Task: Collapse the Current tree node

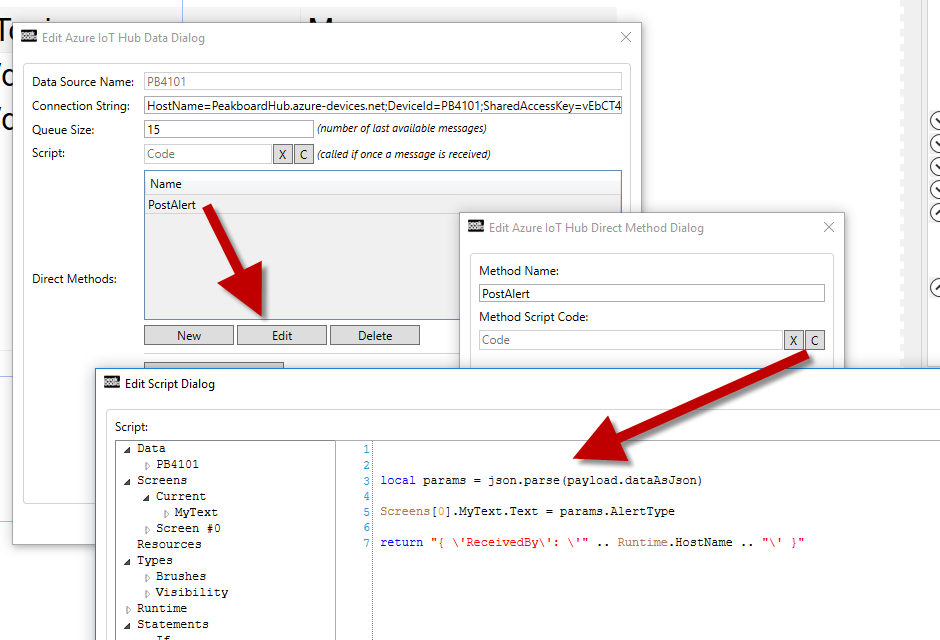Action: click(x=146, y=497)
